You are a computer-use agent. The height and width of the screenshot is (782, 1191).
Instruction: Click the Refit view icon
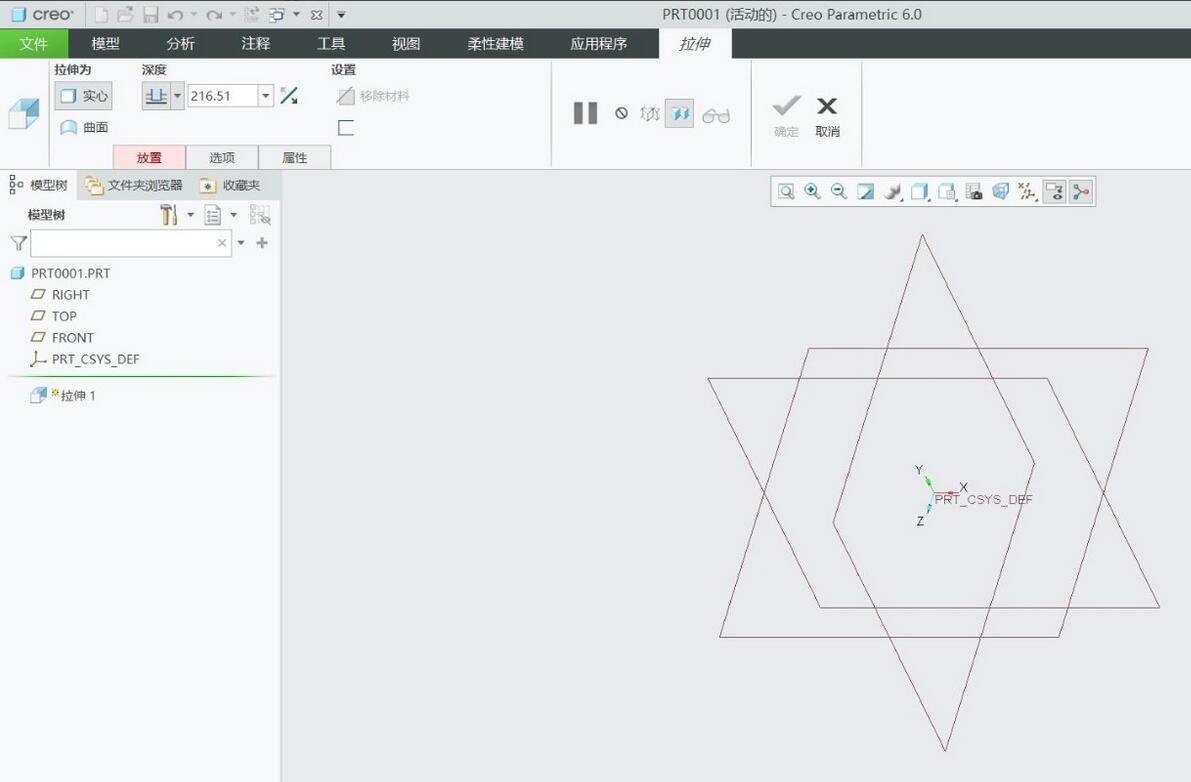click(786, 191)
